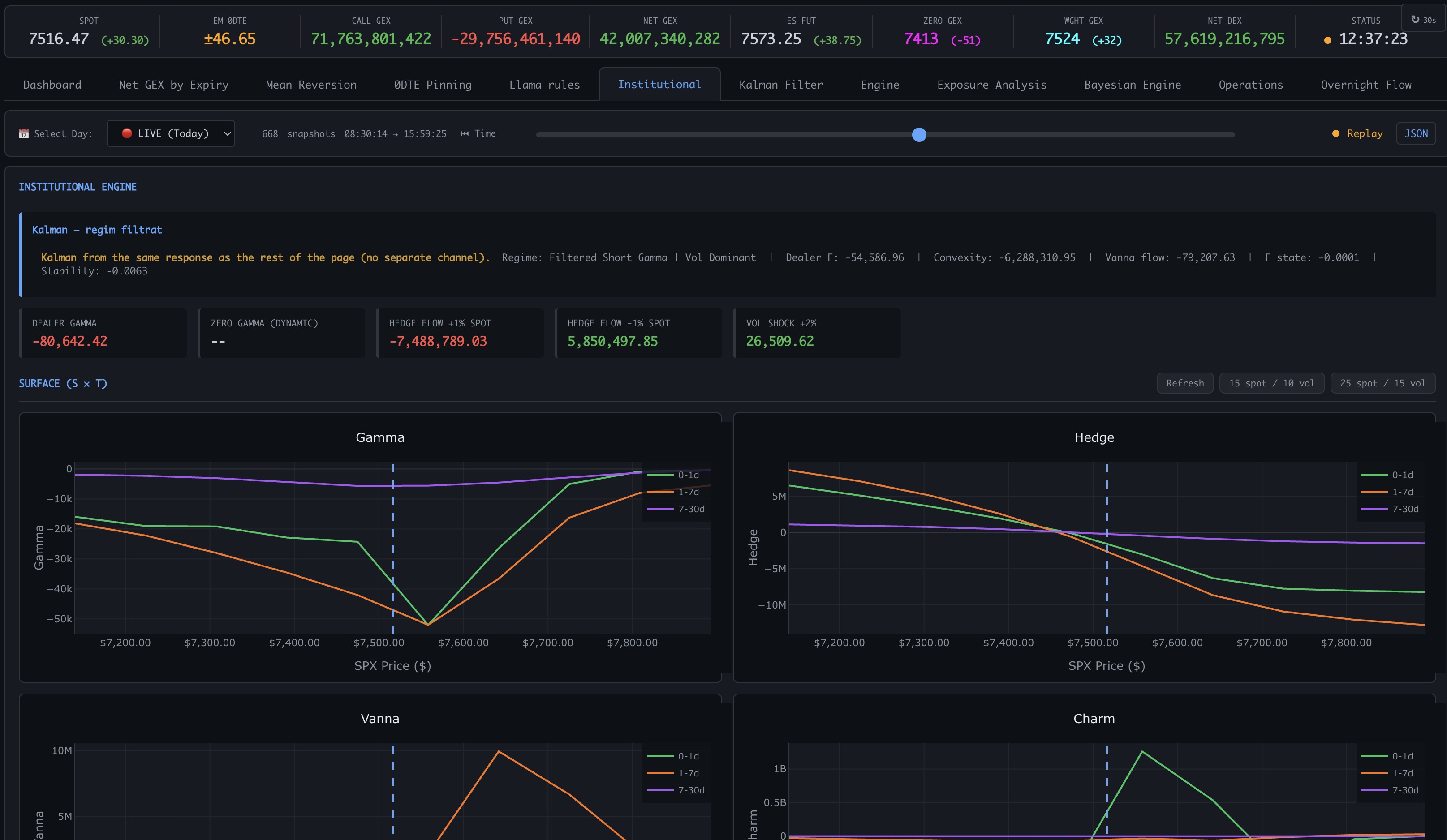Click the JSON button

pyautogui.click(x=1416, y=134)
